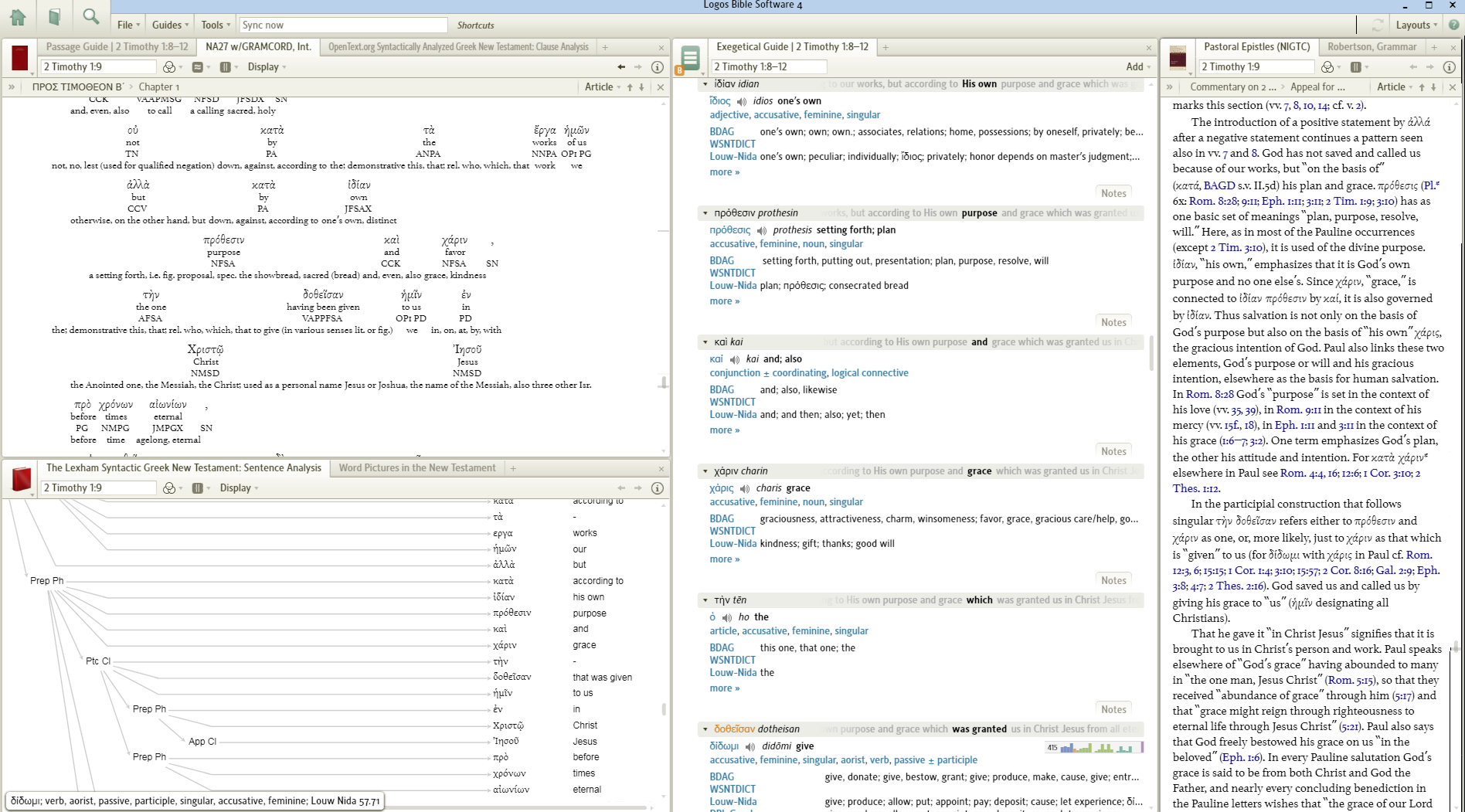Open visual filters icon in NA27 panel
This screenshot has width=1465, height=812.
click(x=169, y=67)
